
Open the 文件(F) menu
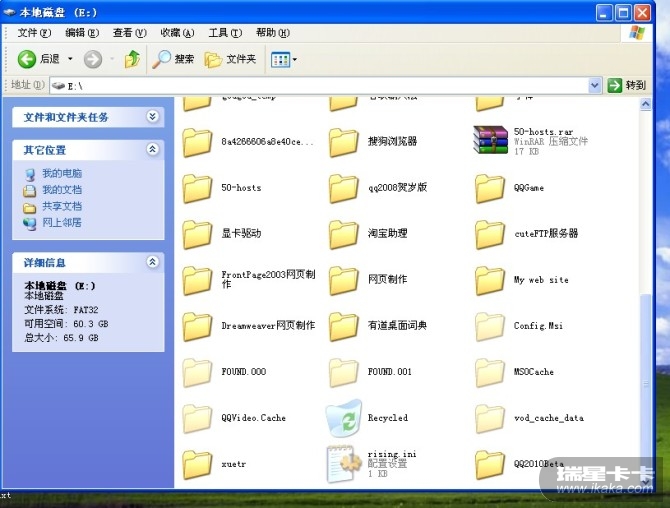coord(34,33)
